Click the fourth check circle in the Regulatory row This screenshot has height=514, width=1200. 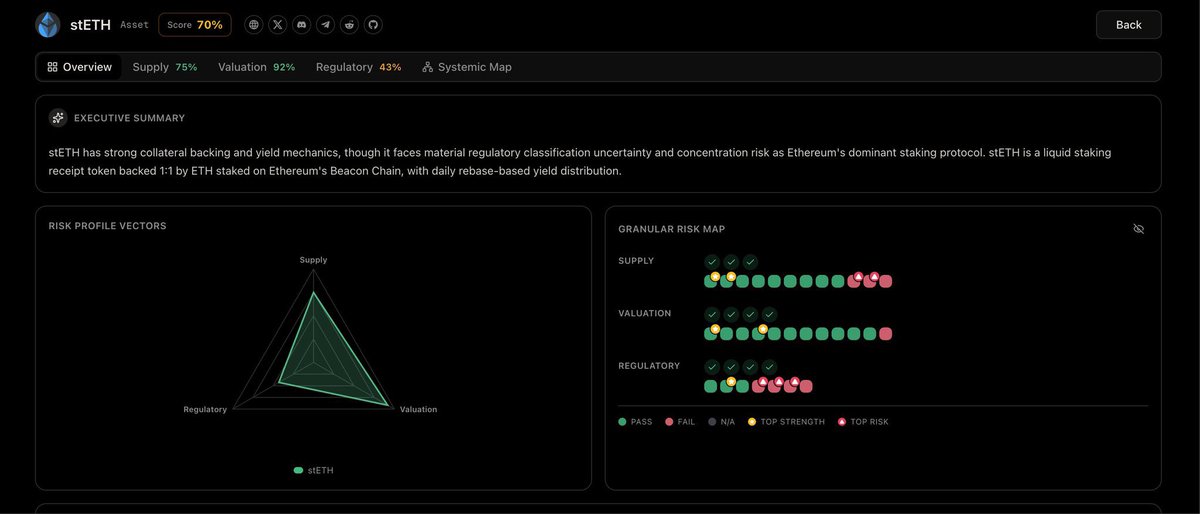(x=769, y=367)
